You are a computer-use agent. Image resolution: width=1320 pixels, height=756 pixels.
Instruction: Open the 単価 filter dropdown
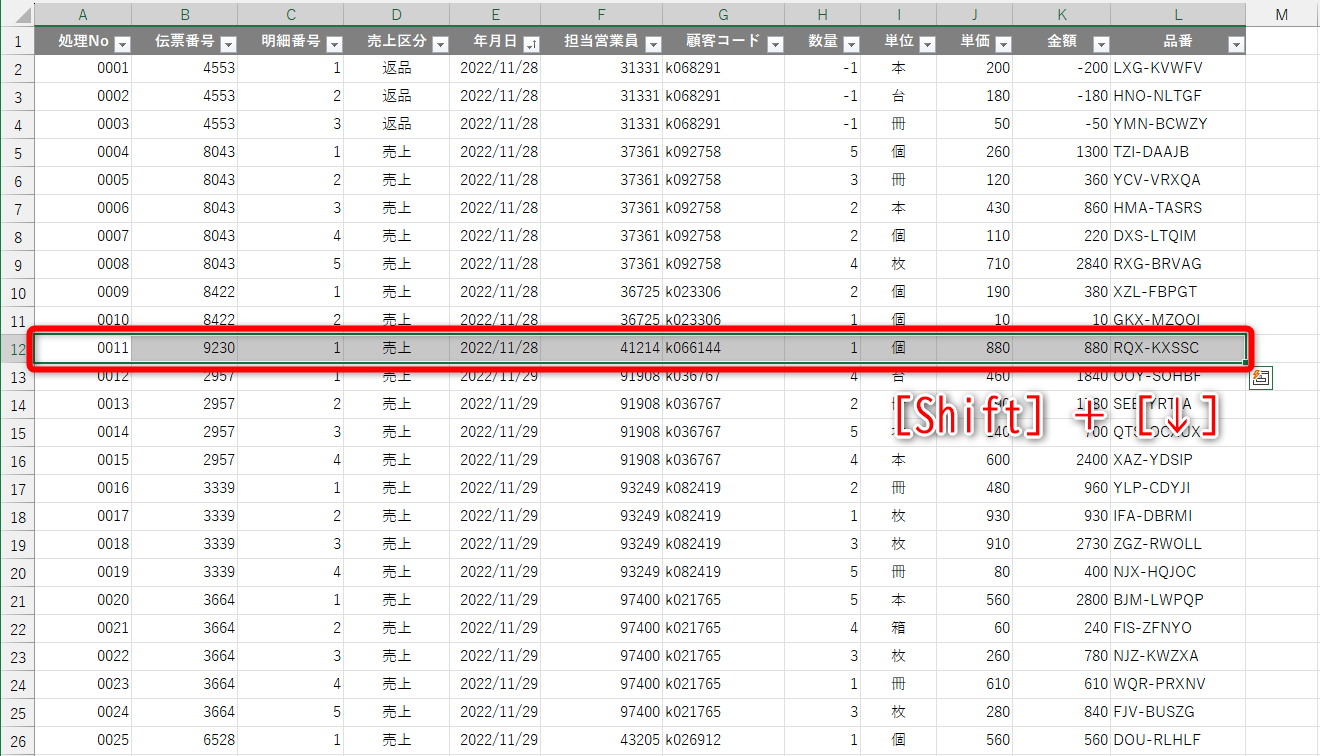click(x=1003, y=44)
